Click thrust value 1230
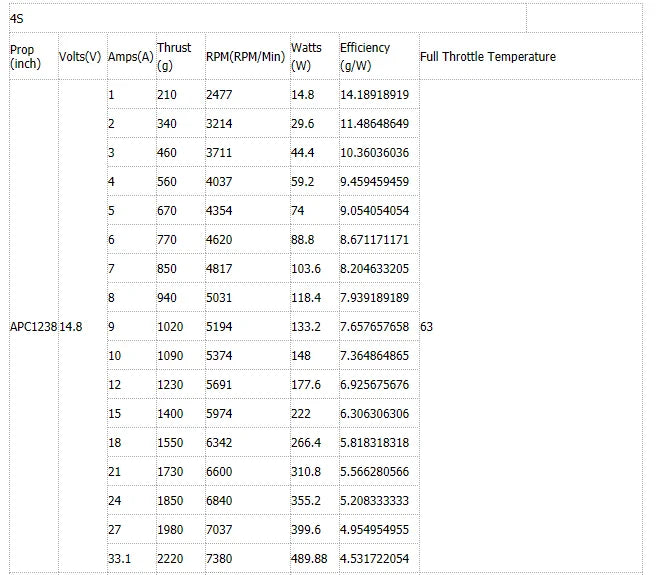The width and height of the screenshot is (656, 575). (170, 384)
